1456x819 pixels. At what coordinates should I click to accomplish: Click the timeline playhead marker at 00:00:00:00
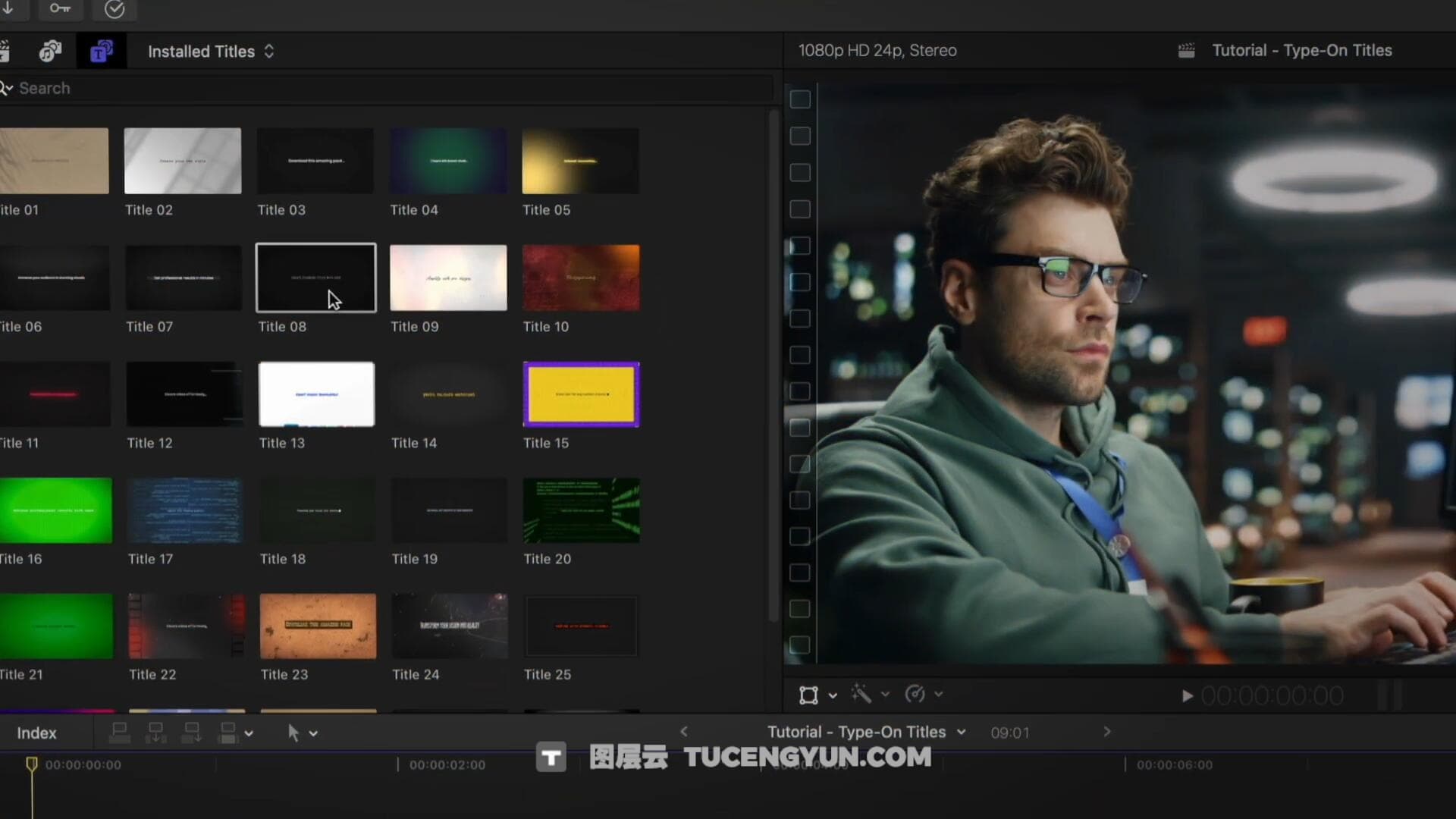click(32, 764)
